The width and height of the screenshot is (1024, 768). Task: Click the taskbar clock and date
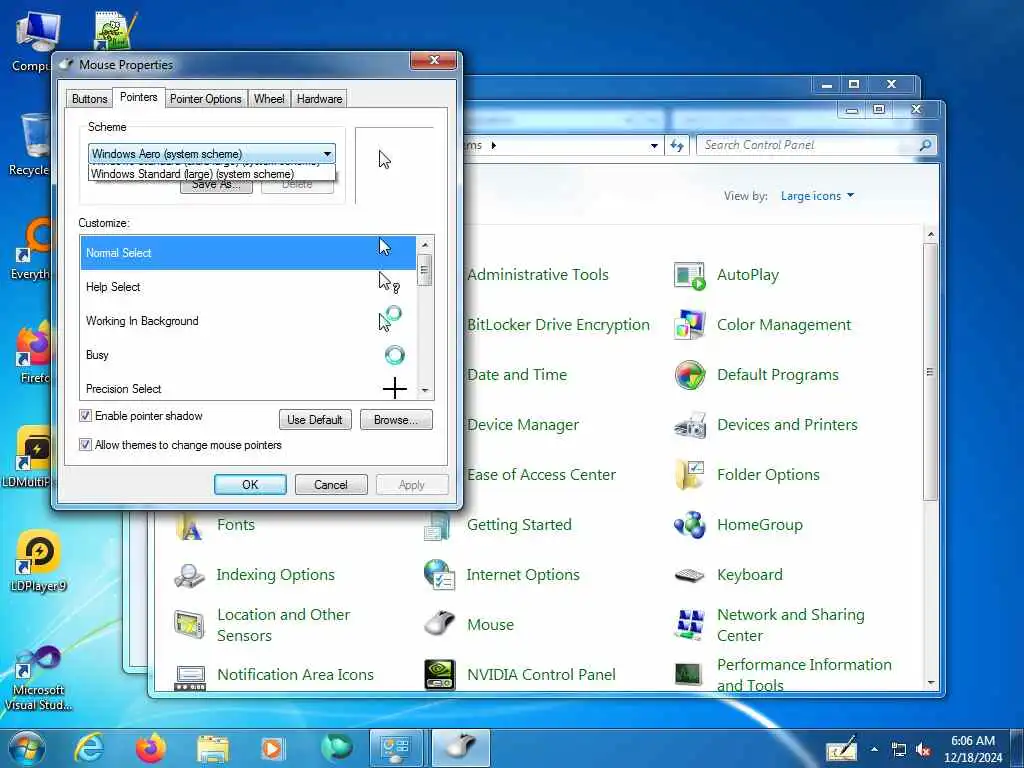click(x=973, y=749)
